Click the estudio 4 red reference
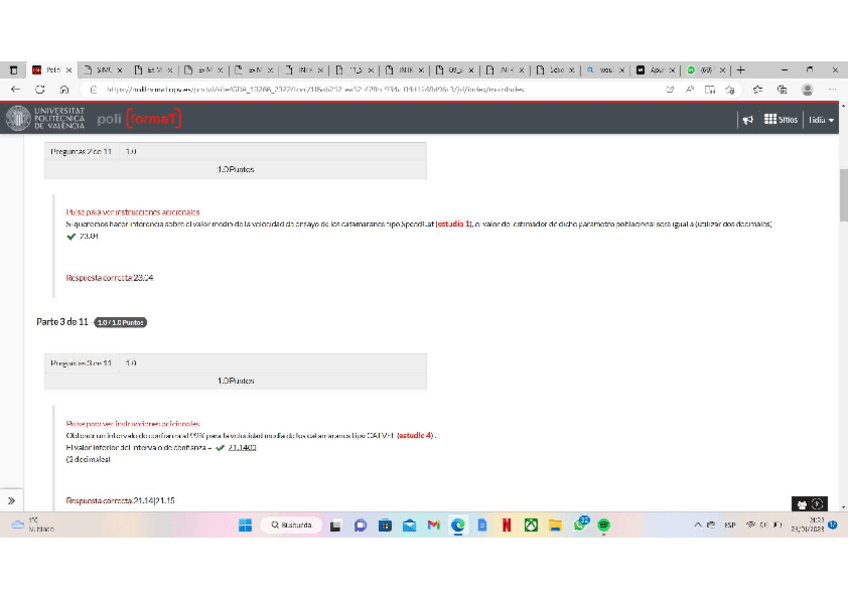Viewport: 848px width, 599px height. coord(415,435)
